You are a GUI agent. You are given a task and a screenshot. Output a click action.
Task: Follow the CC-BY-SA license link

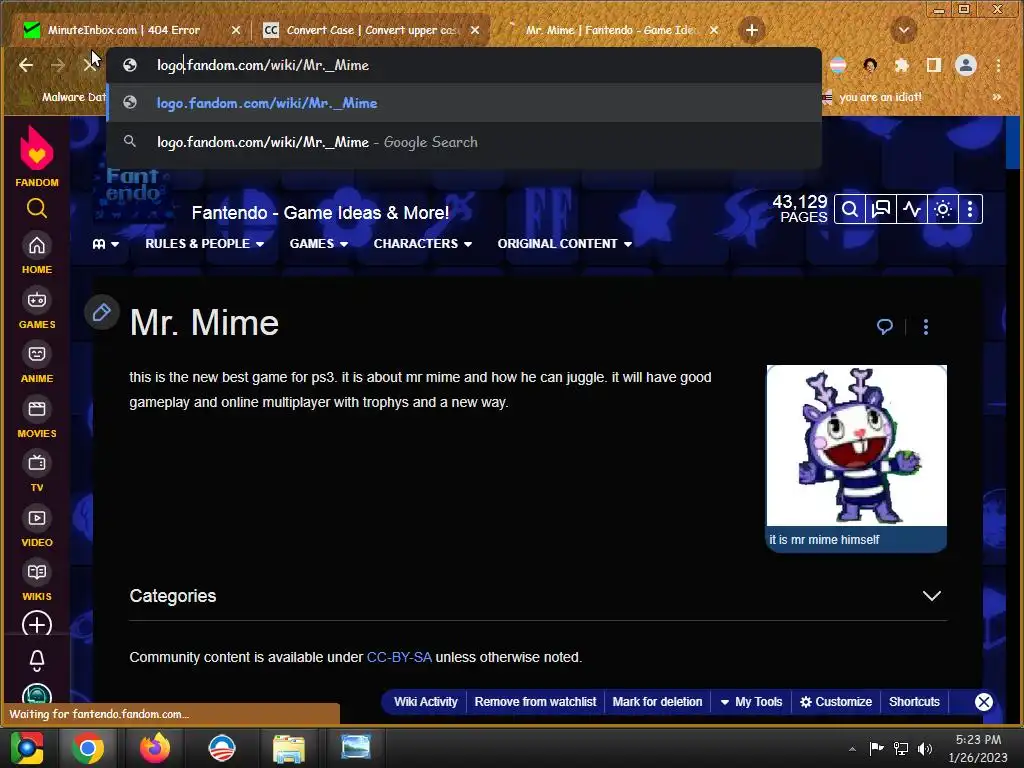point(399,657)
